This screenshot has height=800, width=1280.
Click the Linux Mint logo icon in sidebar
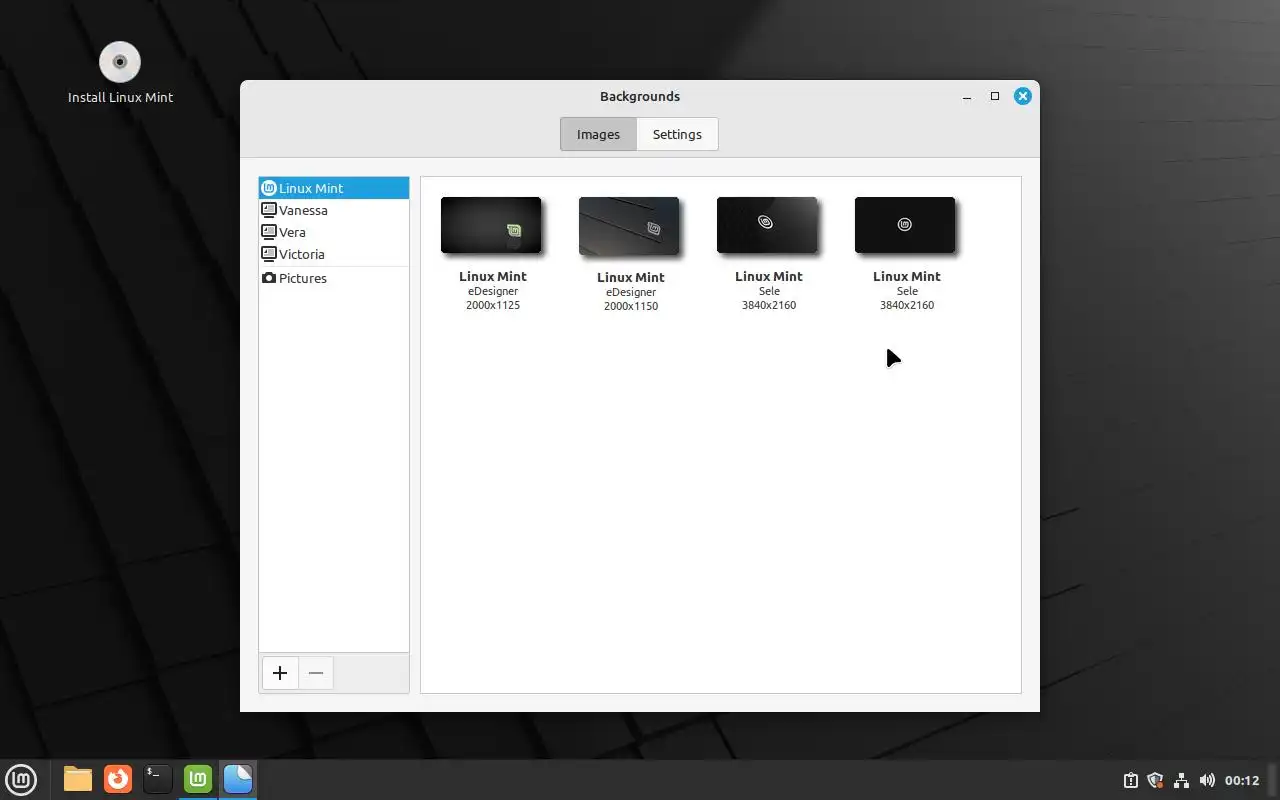click(x=268, y=188)
